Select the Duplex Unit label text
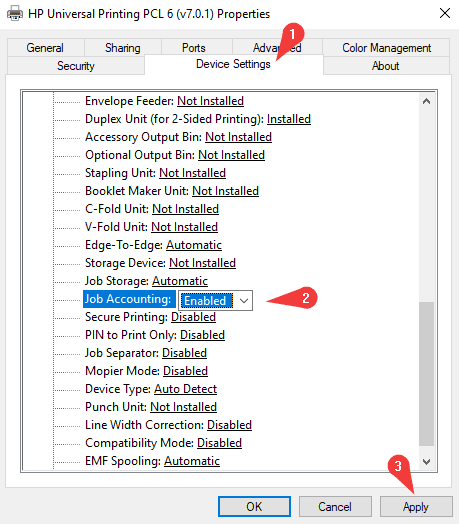The width and height of the screenshot is (459, 524). pyautogui.click(x=175, y=119)
